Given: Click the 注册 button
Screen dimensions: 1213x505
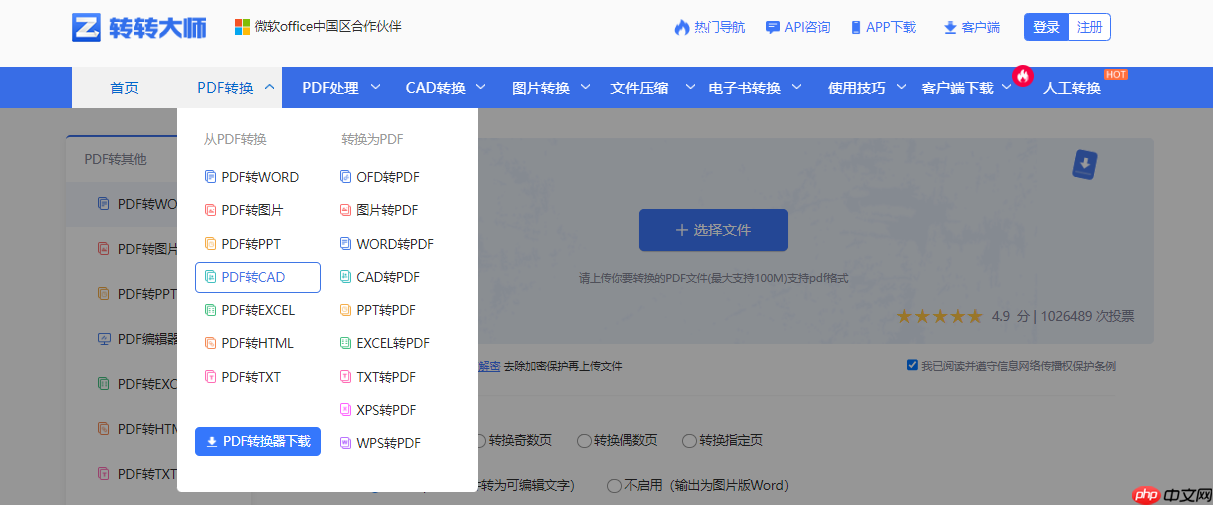Looking at the screenshot, I should point(1090,27).
